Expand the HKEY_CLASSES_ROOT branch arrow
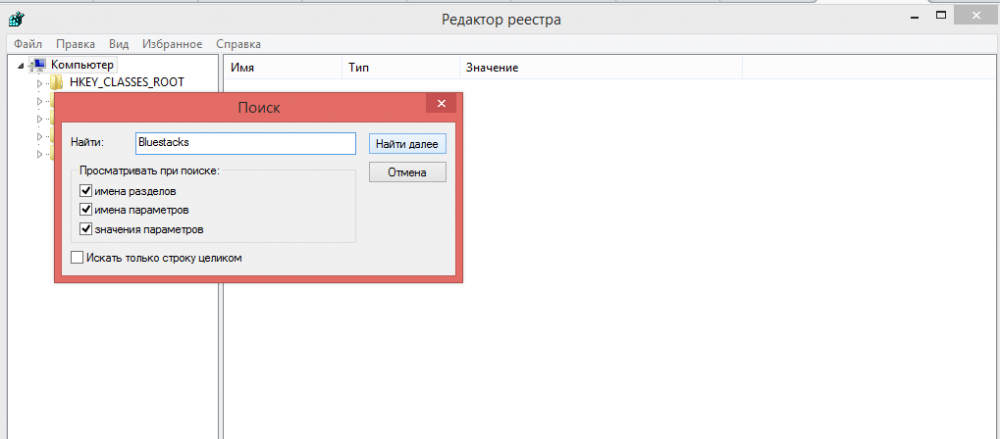Viewport: 1000px width, 439px height. (x=40, y=83)
